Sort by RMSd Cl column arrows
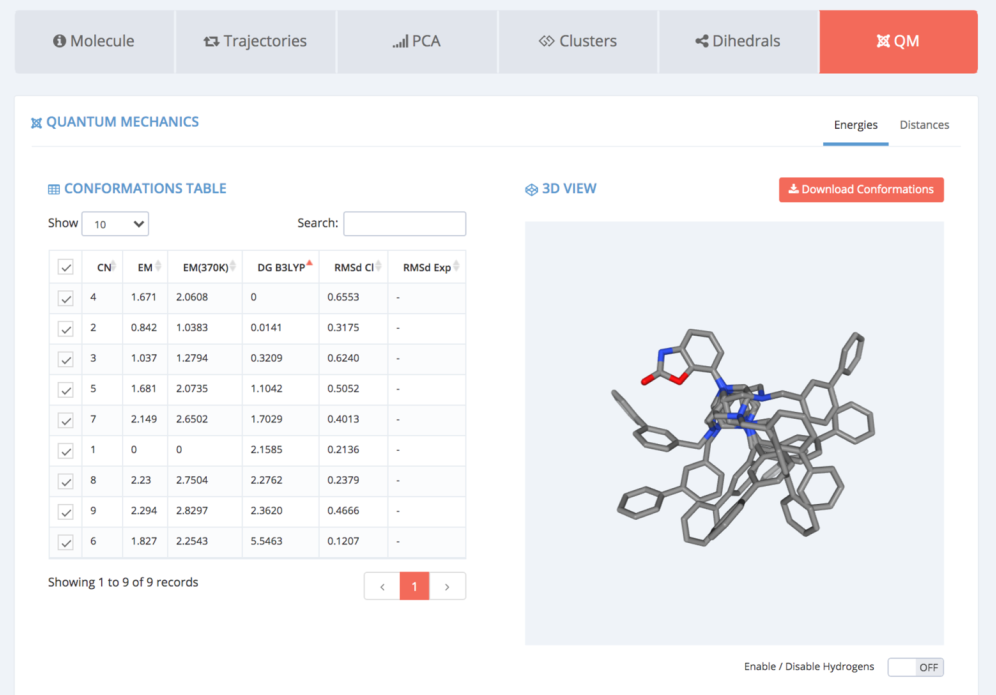Image resolution: width=996 pixels, height=695 pixels. coord(379,267)
